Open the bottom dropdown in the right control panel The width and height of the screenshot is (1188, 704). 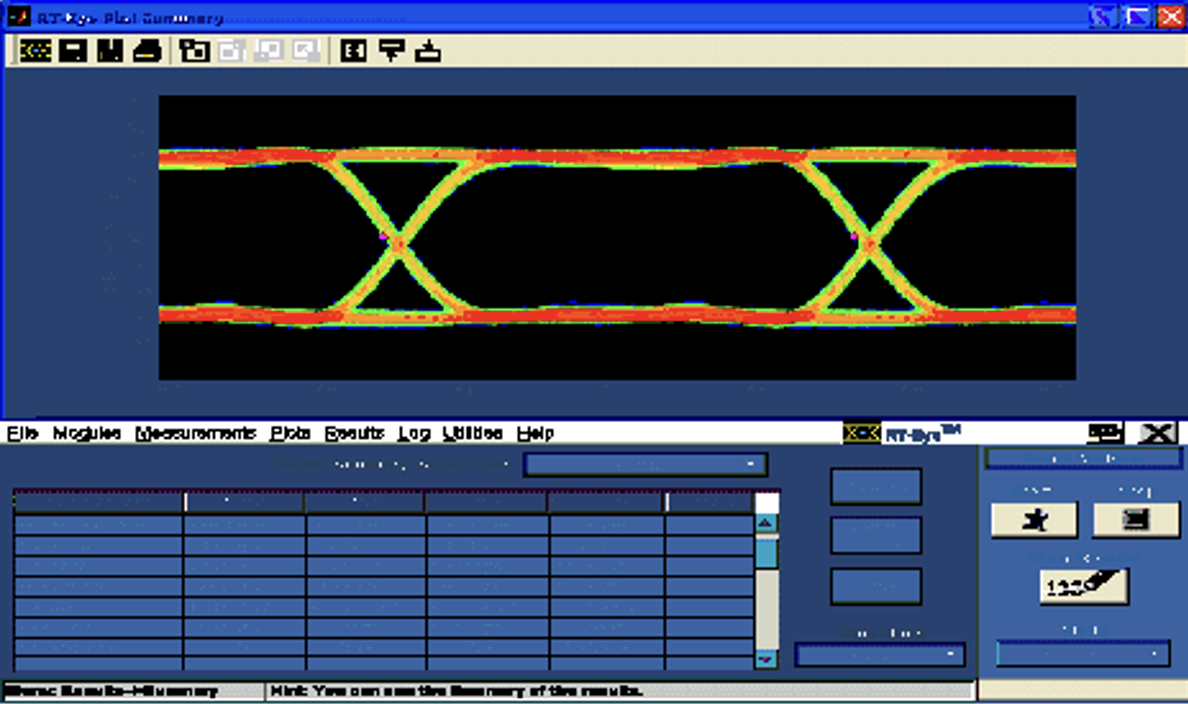click(x=1083, y=654)
